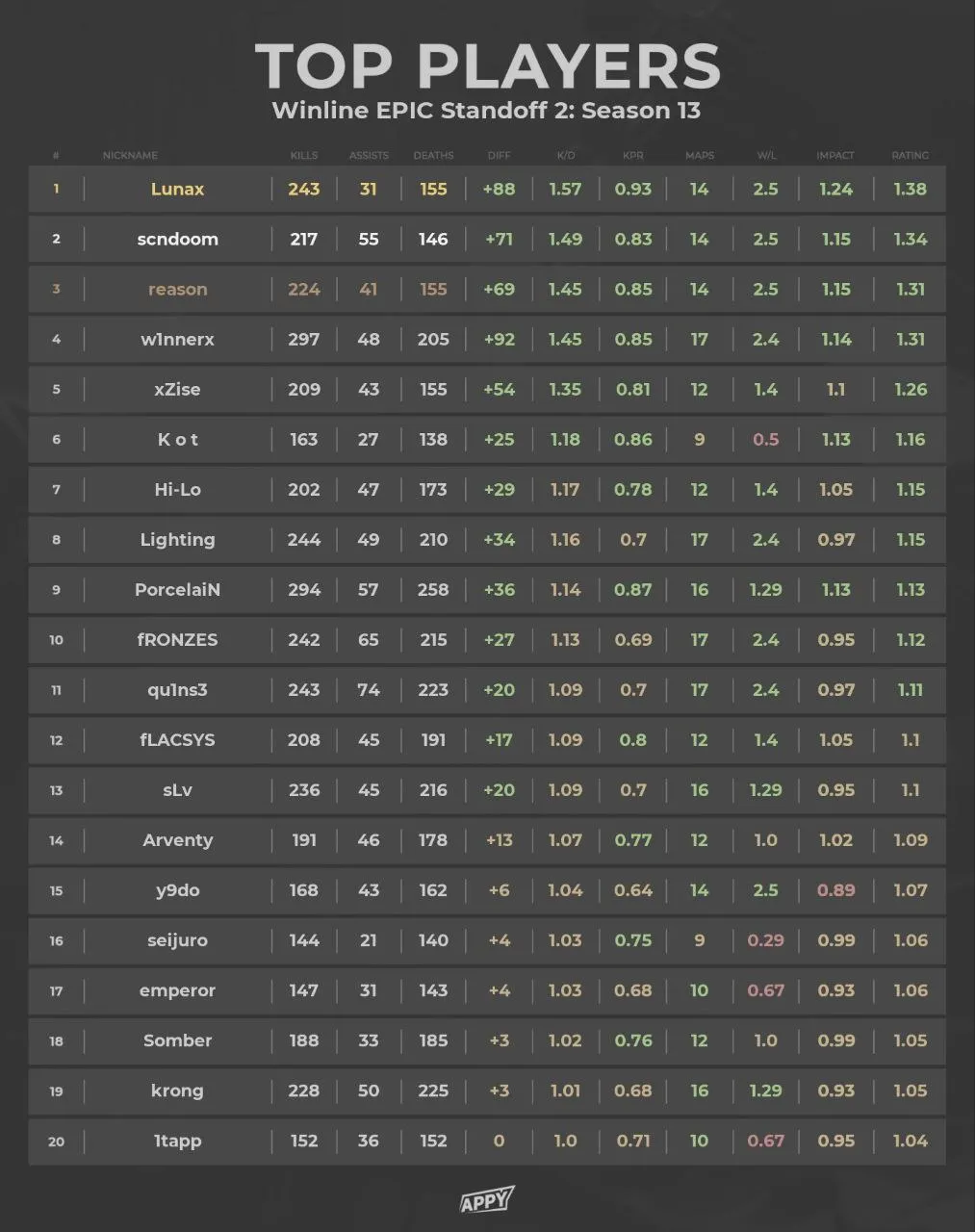
Task: Click the IMPACT column header
Action: point(835,155)
